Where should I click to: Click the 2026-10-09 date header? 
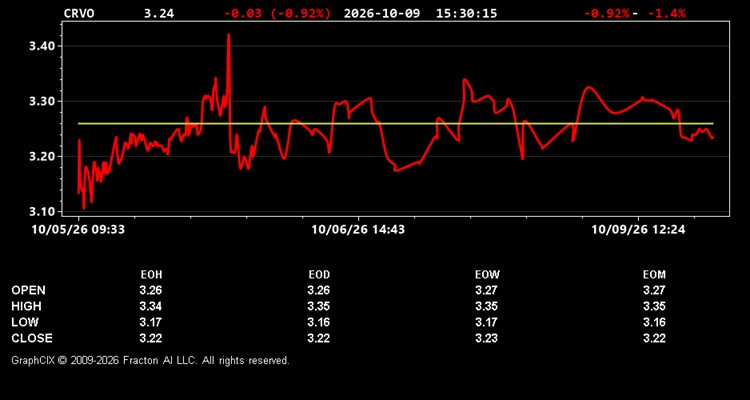(x=382, y=13)
